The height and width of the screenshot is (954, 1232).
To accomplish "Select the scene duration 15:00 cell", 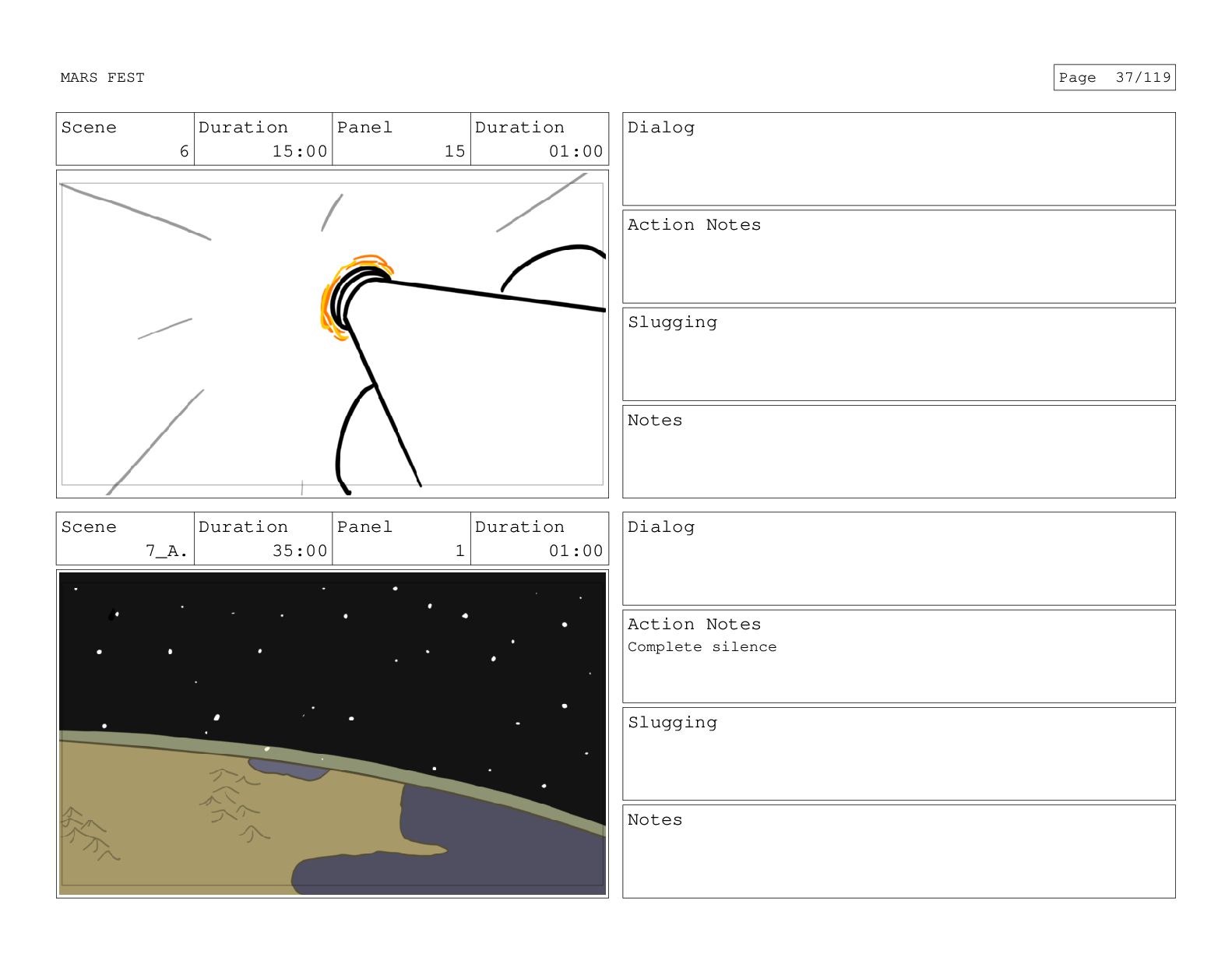I will (263, 139).
